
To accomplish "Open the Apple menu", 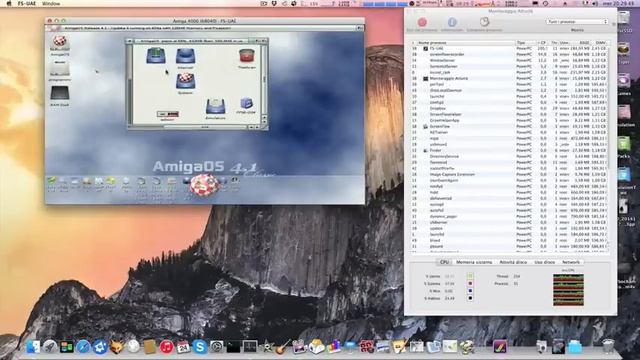I will pyautogui.click(x=8, y=3).
